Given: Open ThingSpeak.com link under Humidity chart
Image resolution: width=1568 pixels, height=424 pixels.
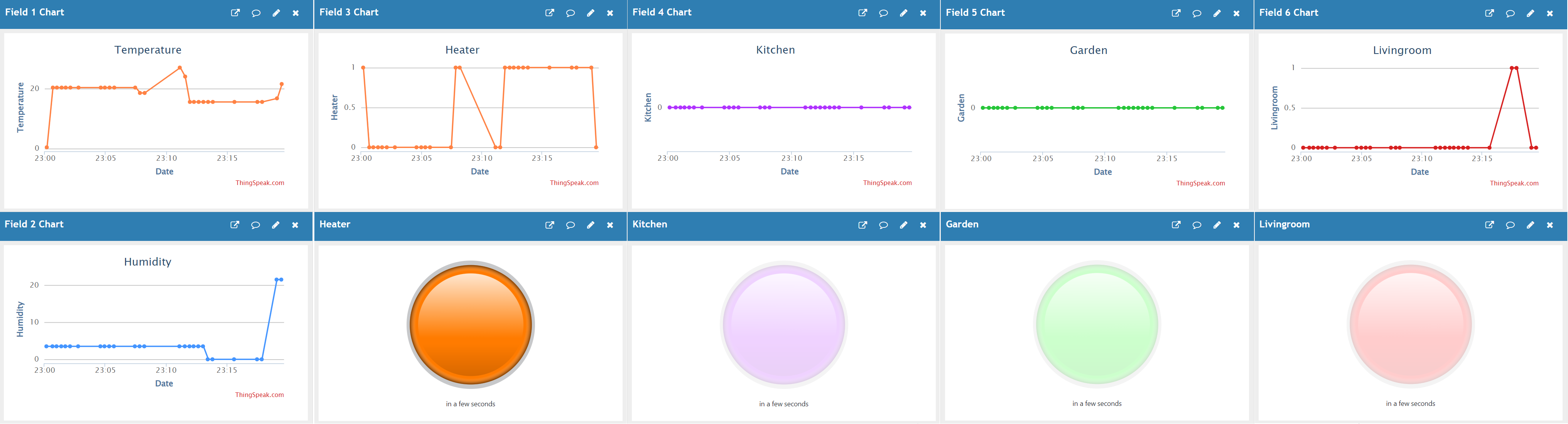Looking at the screenshot, I should pos(259,395).
